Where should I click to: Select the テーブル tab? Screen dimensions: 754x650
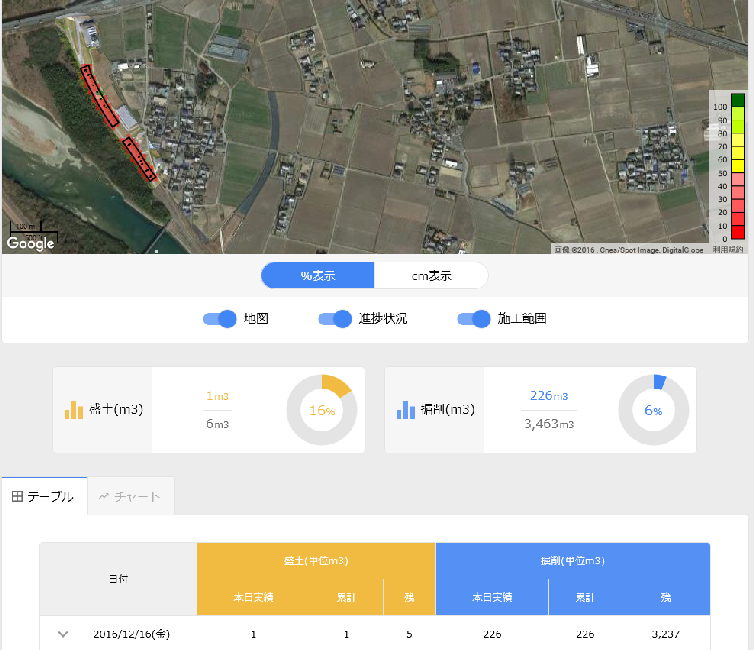tap(45, 497)
